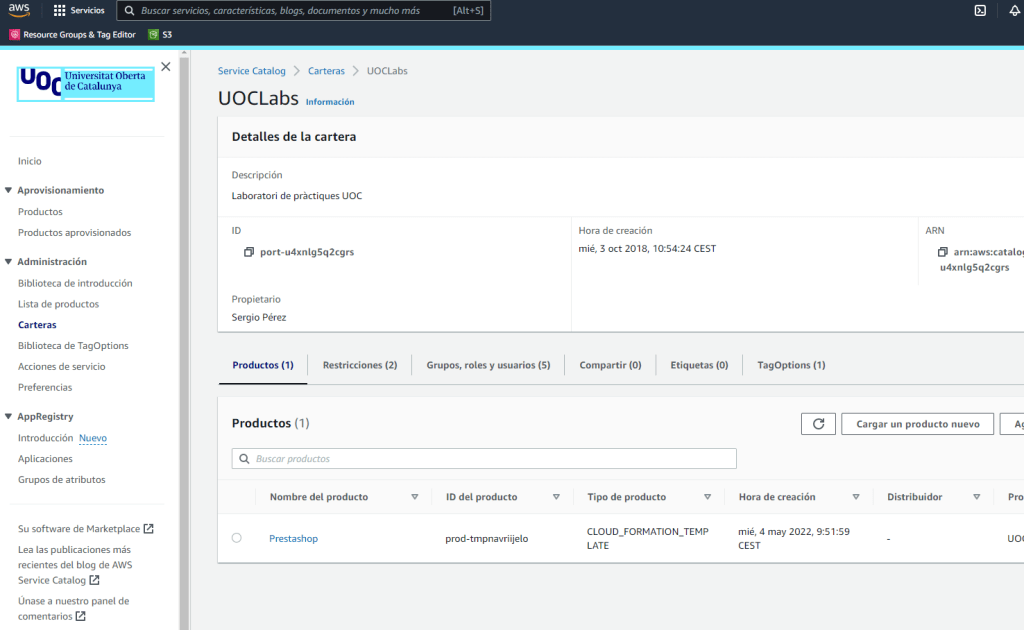Screen dimensions: 1024x630
Task: Click the search icon in Buscar productos
Action: click(x=244, y=459)
